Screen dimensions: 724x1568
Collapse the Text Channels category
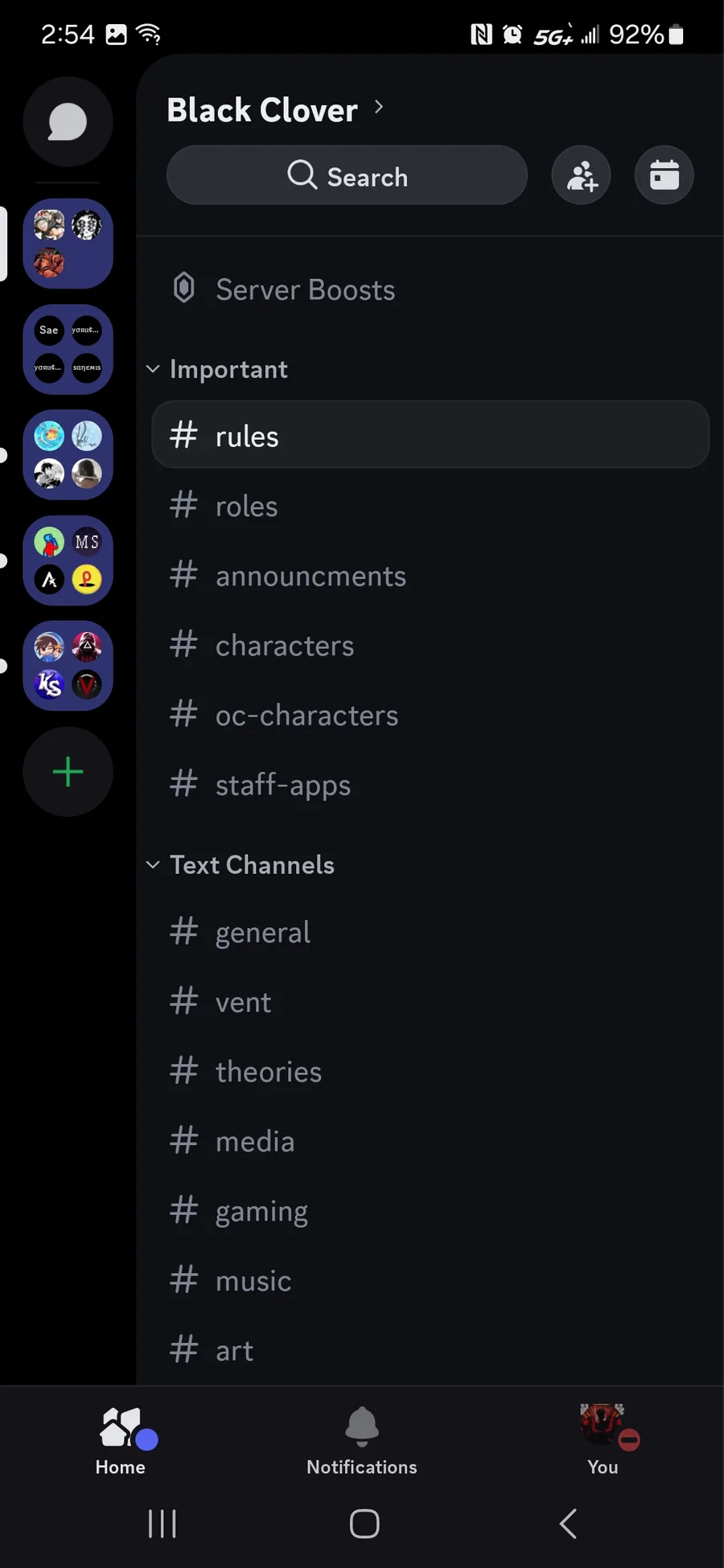pyautogui.click(x=251, y=865)
